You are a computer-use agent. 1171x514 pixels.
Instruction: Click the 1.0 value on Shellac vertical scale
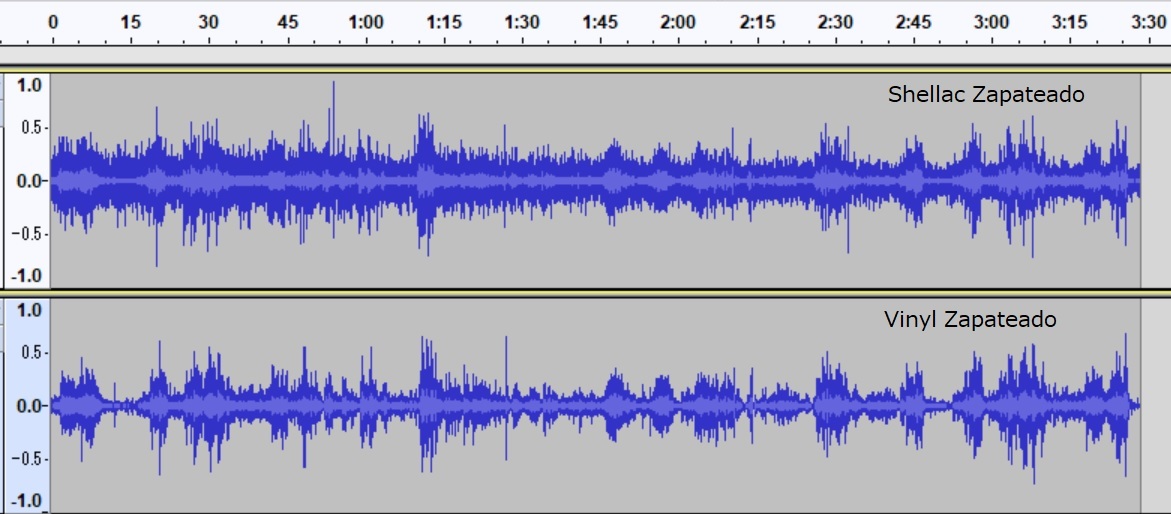click(30, 86)
